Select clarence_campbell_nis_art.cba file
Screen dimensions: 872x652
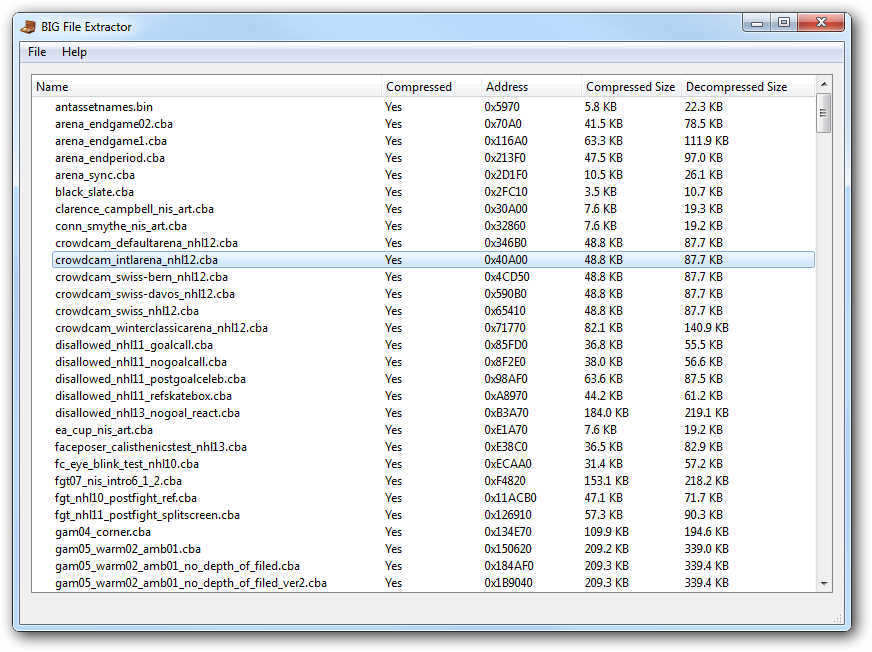click(x=134, y=209)
